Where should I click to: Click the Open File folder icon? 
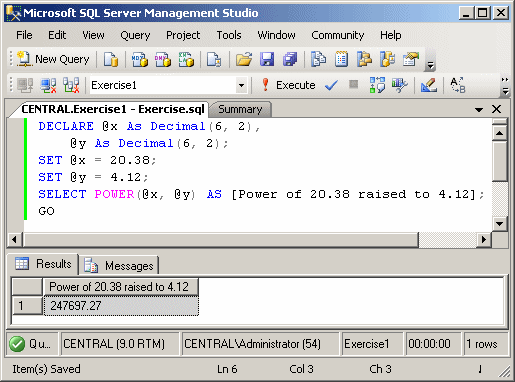(244, 59)
